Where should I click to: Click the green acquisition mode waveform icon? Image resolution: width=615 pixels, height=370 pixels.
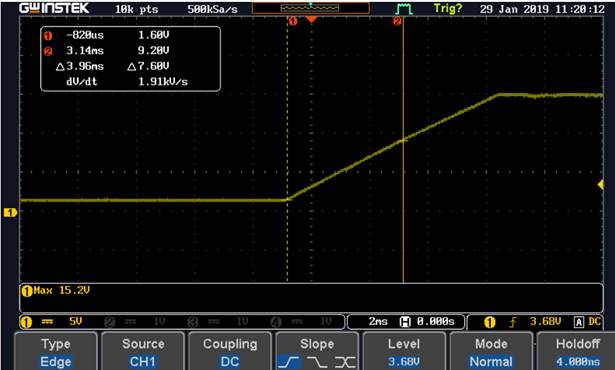(404, 9)
